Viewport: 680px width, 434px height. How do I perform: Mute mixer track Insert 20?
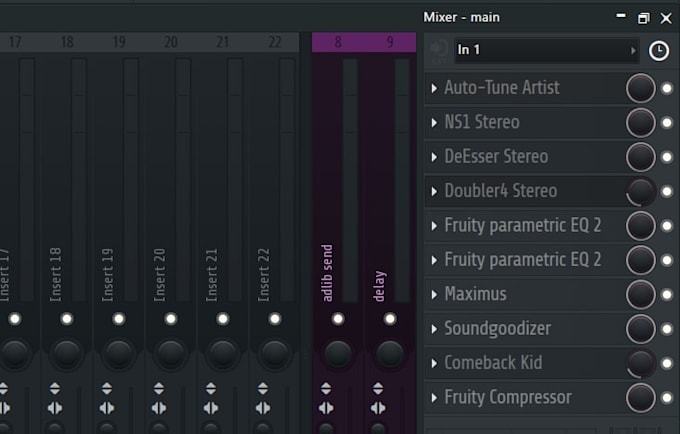[171, 319]
